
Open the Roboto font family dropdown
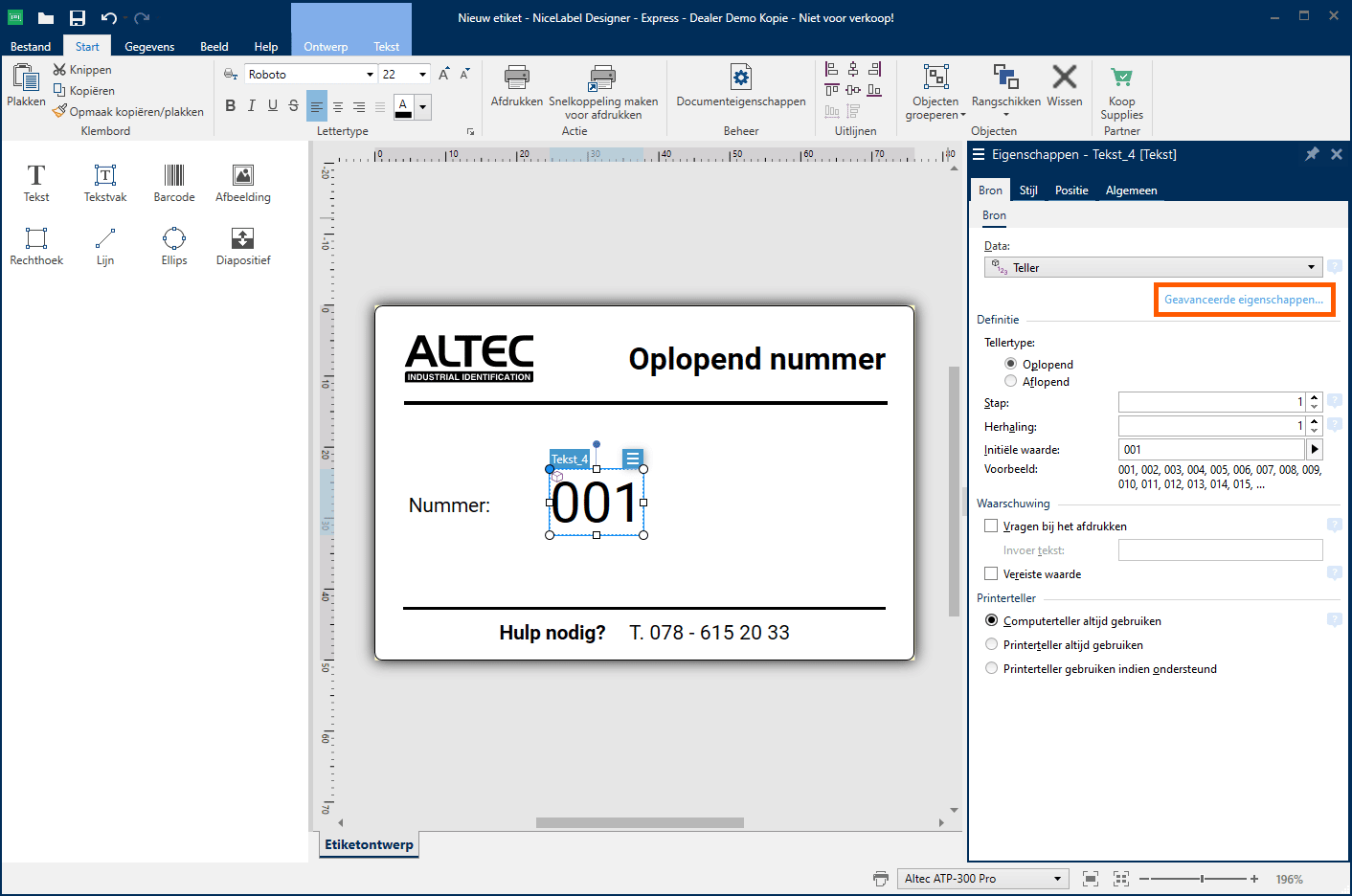pyautogui.click(x=370, y=75)
